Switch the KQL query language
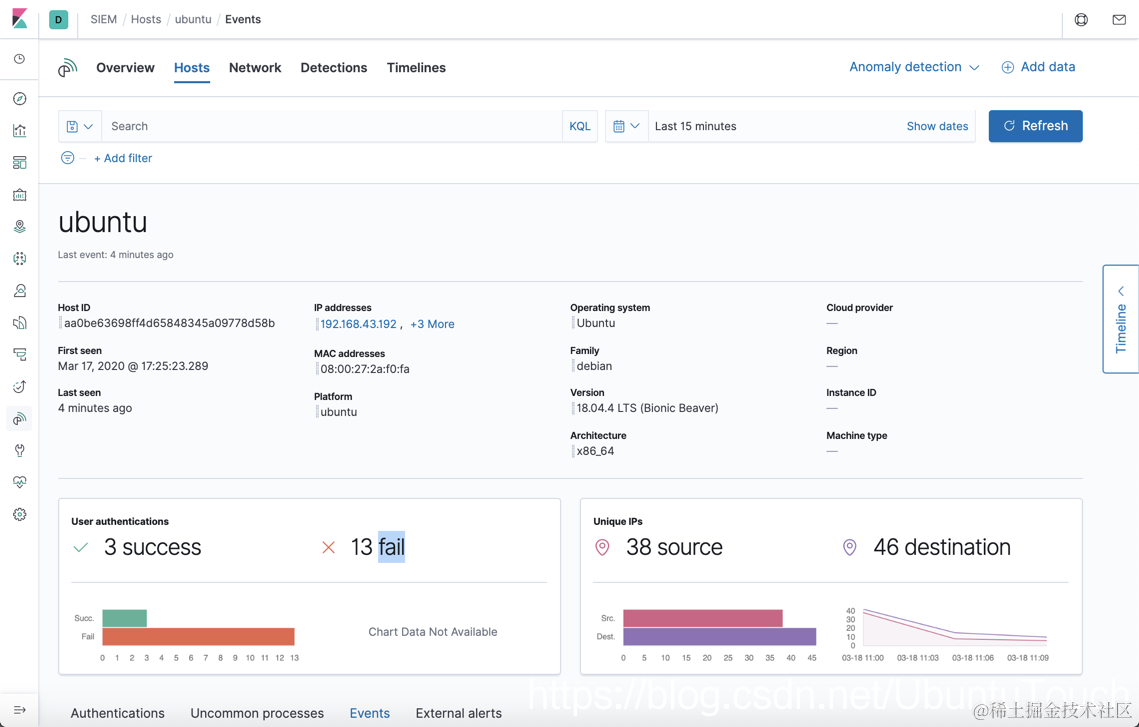The height and width of the screenshot is (727, 1139). [x=580, y=126]
